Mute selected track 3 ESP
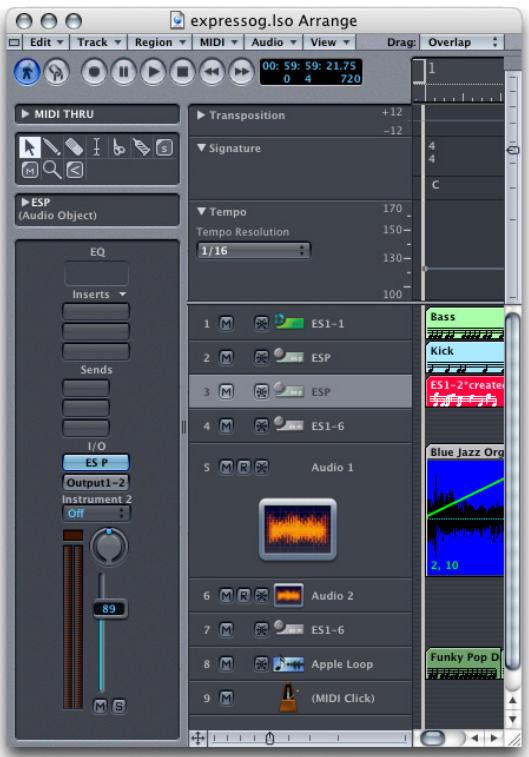 226,391
